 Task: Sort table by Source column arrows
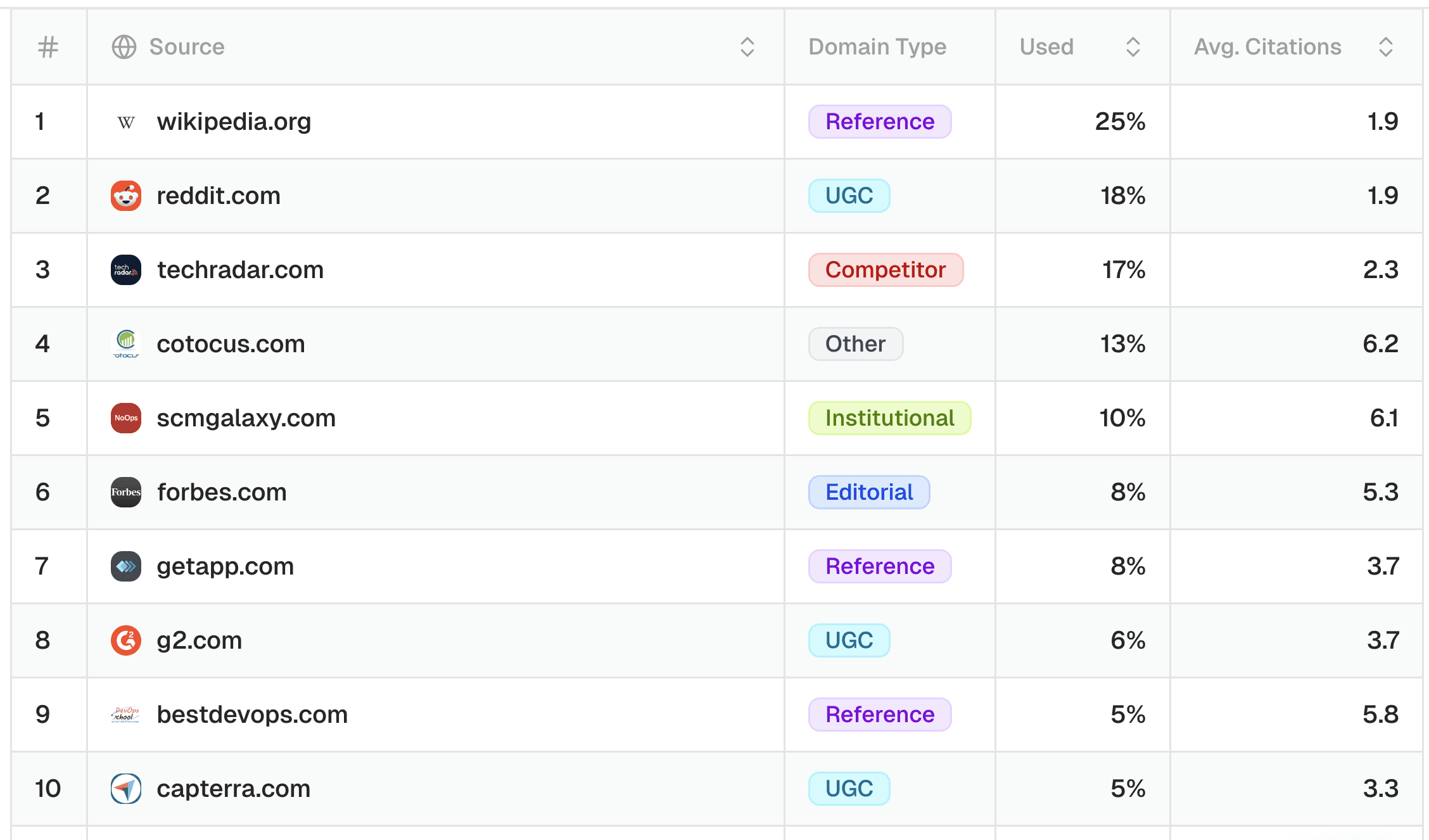tap(747, 47)
